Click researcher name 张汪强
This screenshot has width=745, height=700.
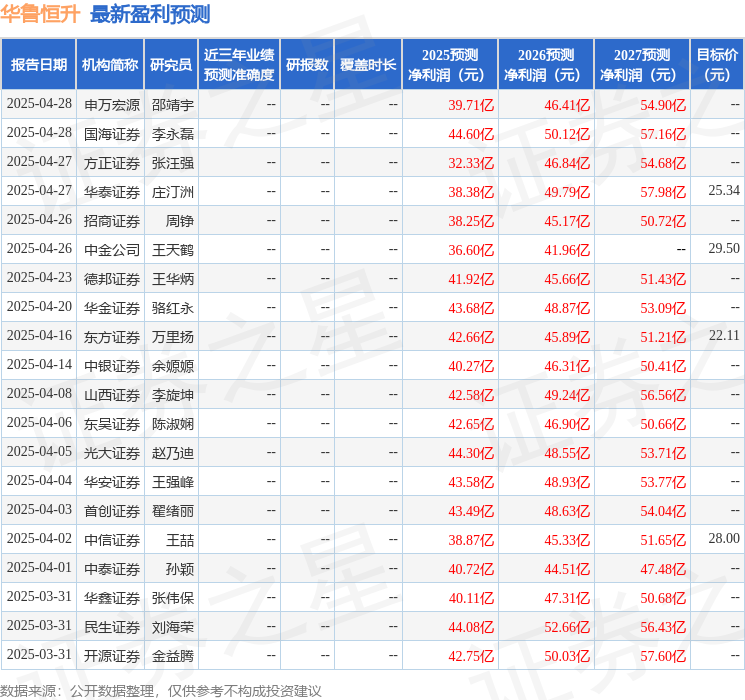pyautogui.click(x=173, y=163)
